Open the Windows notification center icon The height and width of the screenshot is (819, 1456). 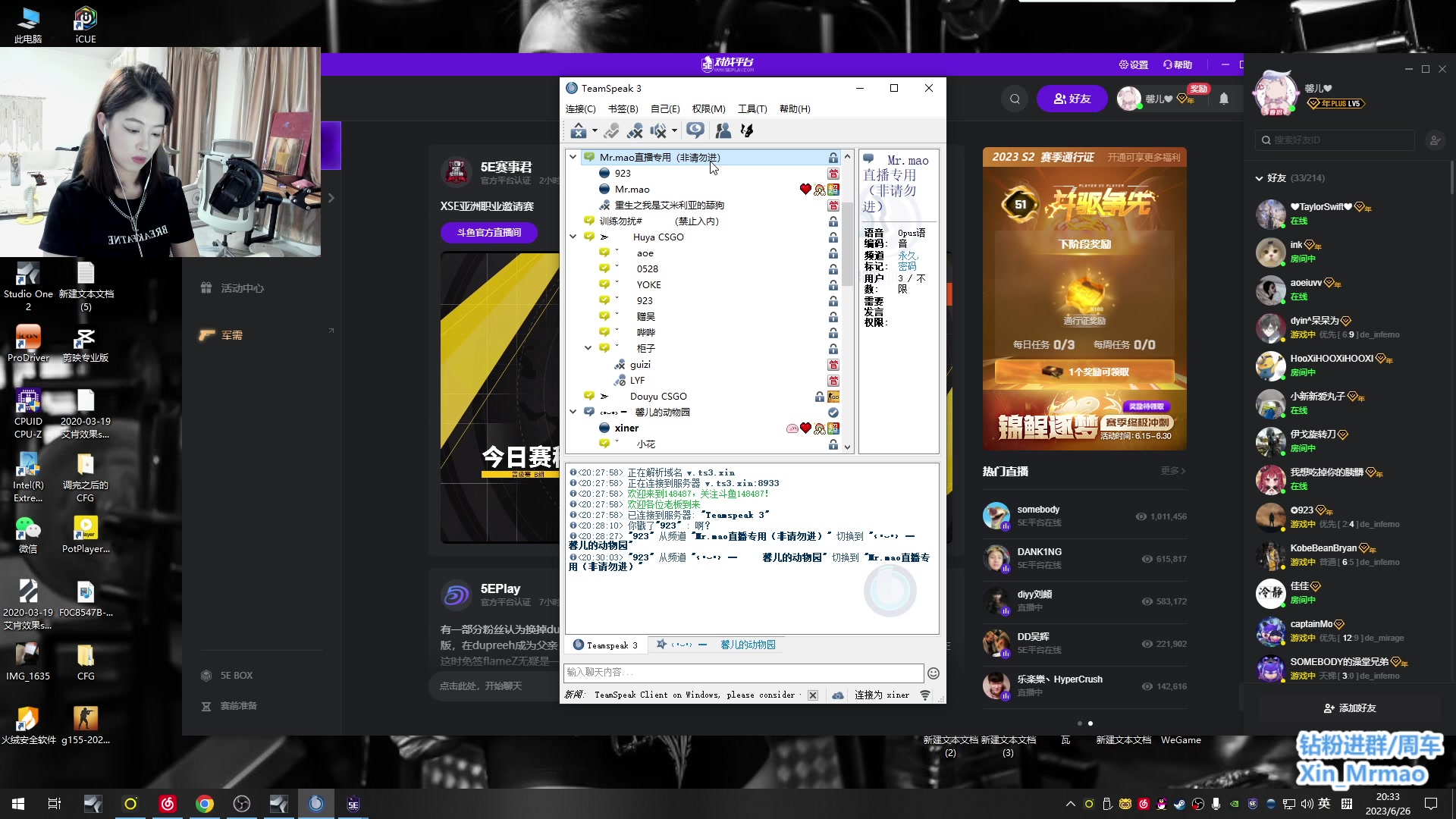1431,804
